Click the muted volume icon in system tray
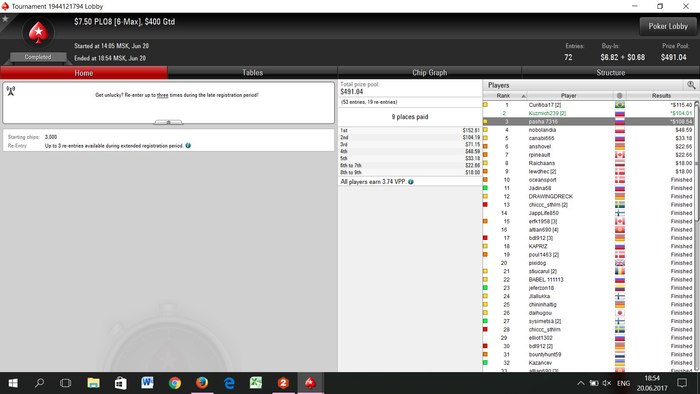 point(607,383)
